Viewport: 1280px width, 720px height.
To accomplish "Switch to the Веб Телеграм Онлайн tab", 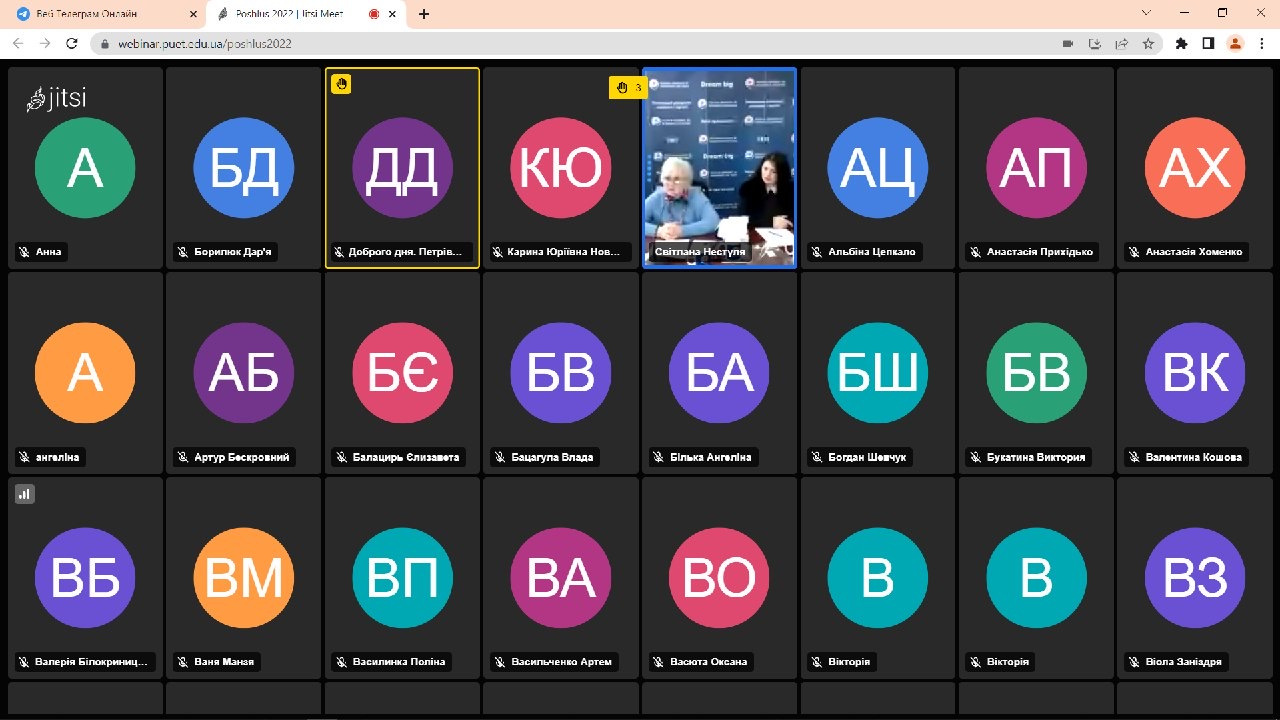I will 100,14.
